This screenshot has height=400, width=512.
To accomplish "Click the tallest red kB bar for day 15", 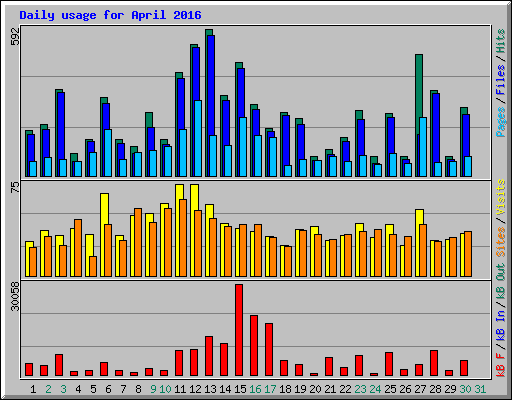I will (x=239, y=330).
